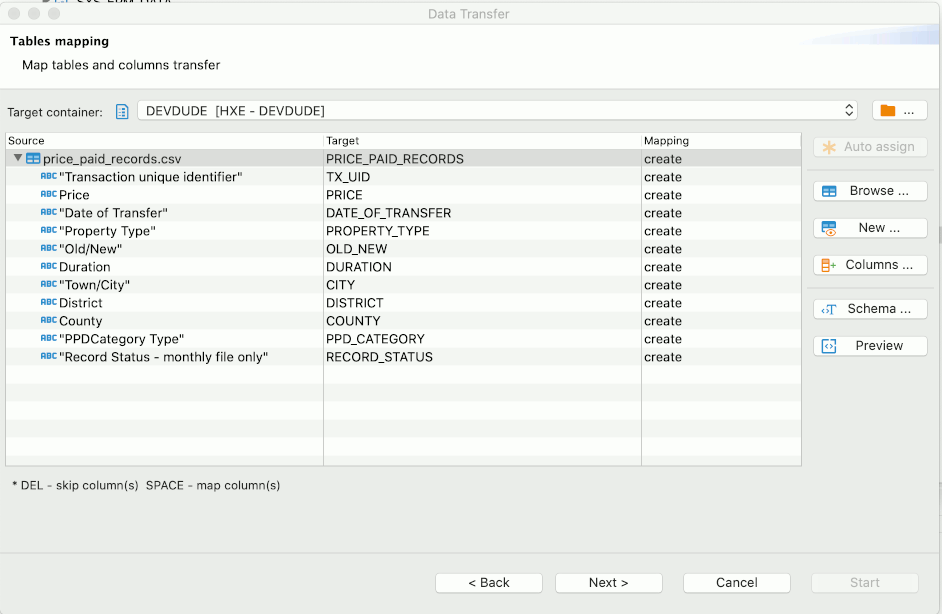This screenshot has height=614, width=942.
Task: Open the Target container dropdown
Action: point(497,111)
